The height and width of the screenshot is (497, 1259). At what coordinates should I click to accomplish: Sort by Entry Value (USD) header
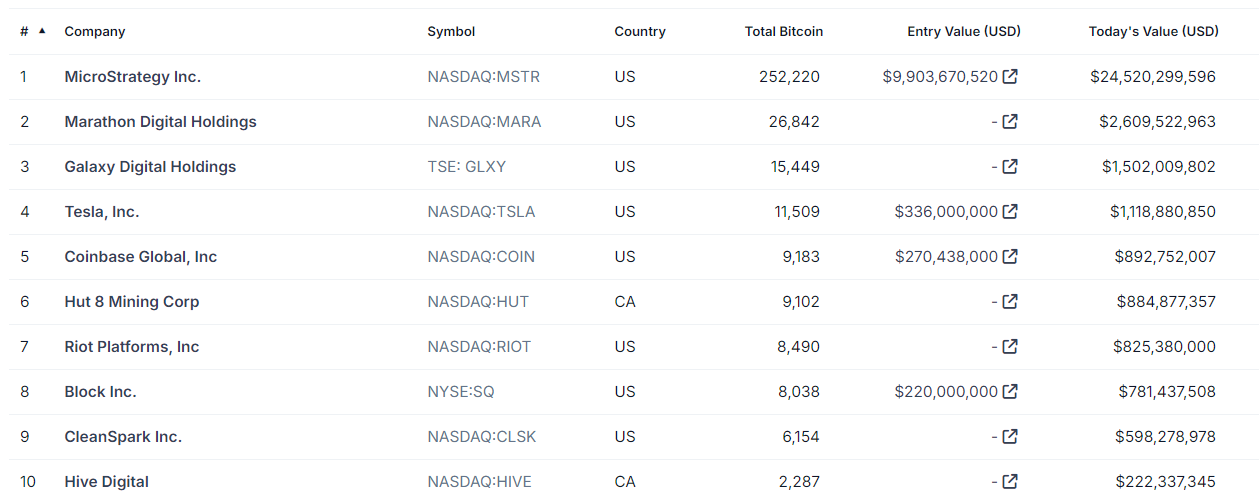point(964,32)
